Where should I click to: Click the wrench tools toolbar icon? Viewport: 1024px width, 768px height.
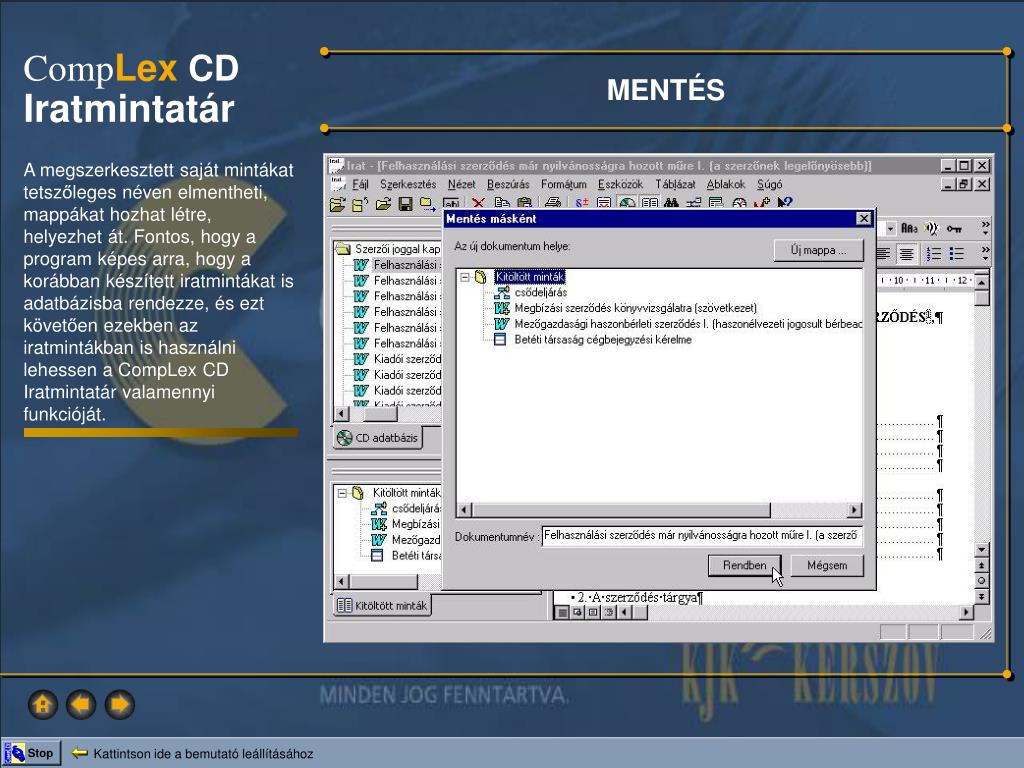click(761, 204)
